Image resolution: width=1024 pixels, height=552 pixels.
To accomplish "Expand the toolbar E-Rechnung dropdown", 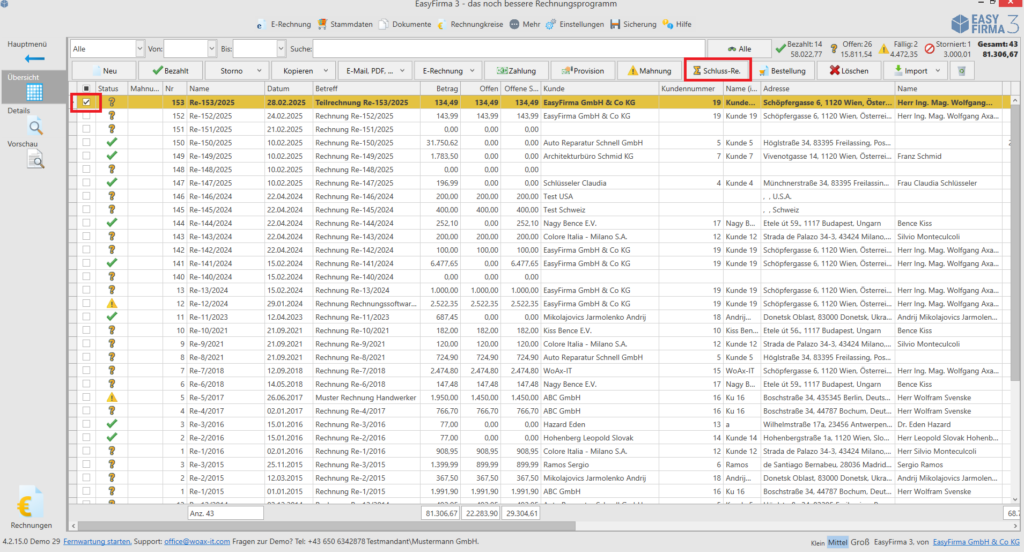I will tap(472, 71).
